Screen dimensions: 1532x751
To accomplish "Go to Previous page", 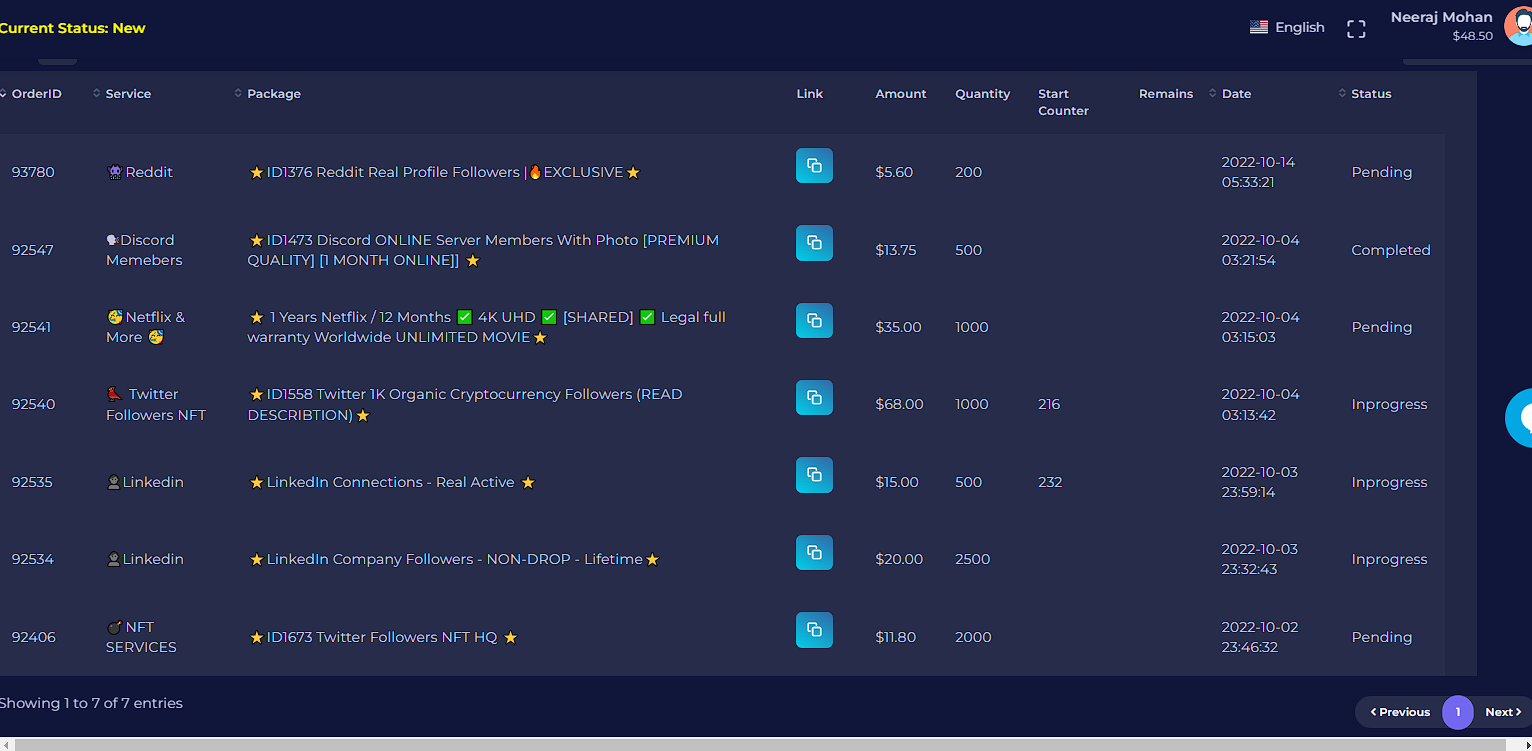I will coord(1400,712).
